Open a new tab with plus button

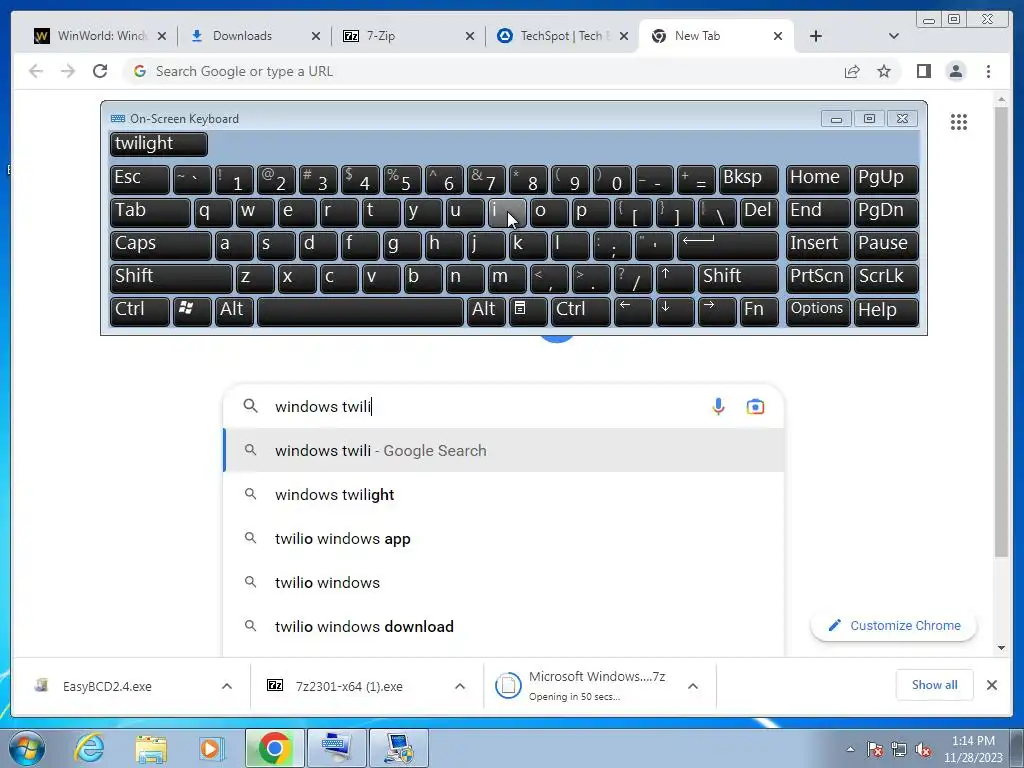click(x=816, y=36)
